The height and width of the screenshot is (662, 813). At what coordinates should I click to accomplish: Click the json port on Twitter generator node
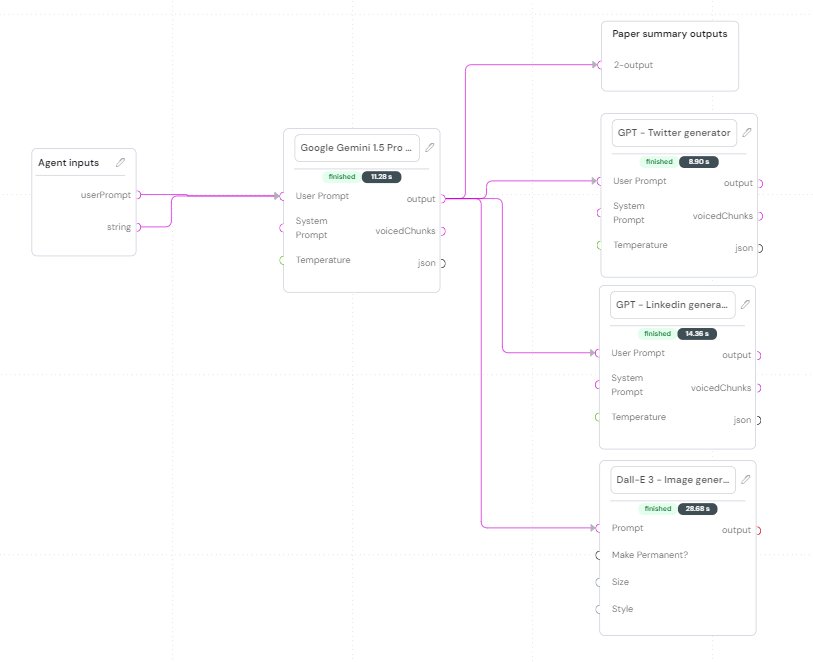[760, 248]
